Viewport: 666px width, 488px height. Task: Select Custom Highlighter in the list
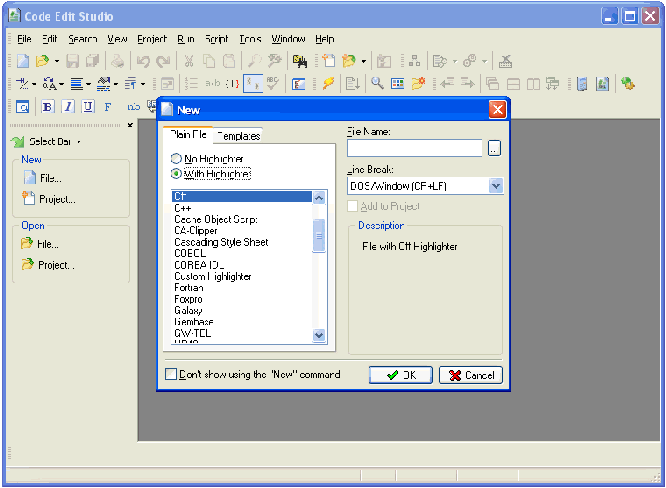click(x=242, y=276)
